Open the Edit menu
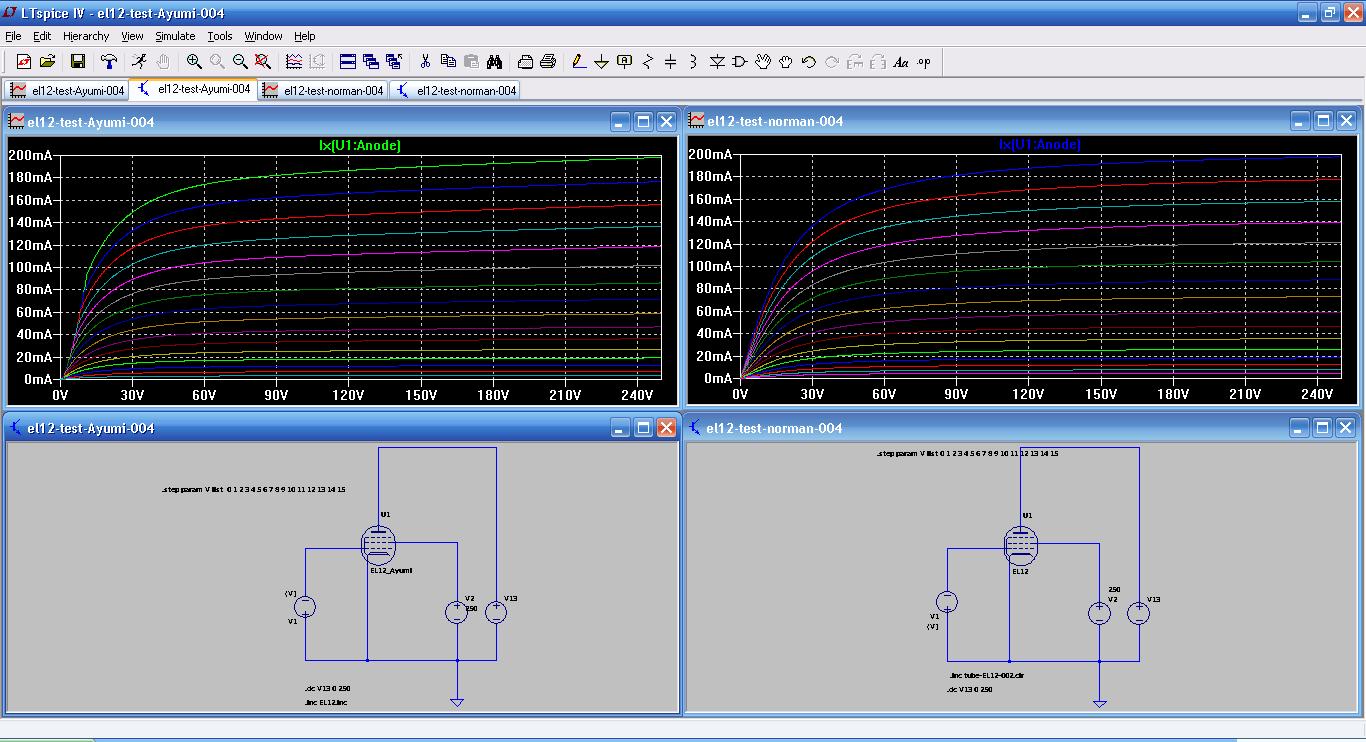Image resolution: width=1366 pixels, height=742 pixels. [42, 36]
